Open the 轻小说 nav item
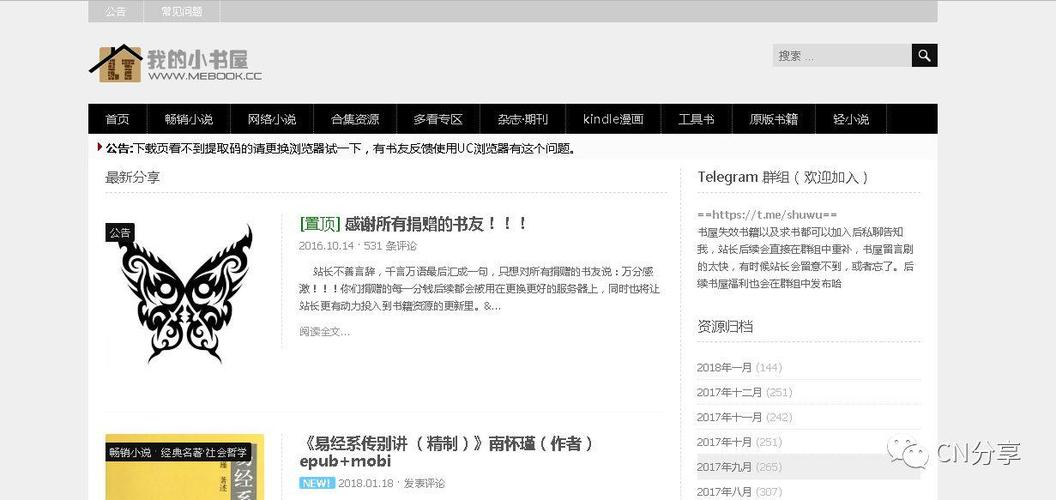 coord(851,119)
